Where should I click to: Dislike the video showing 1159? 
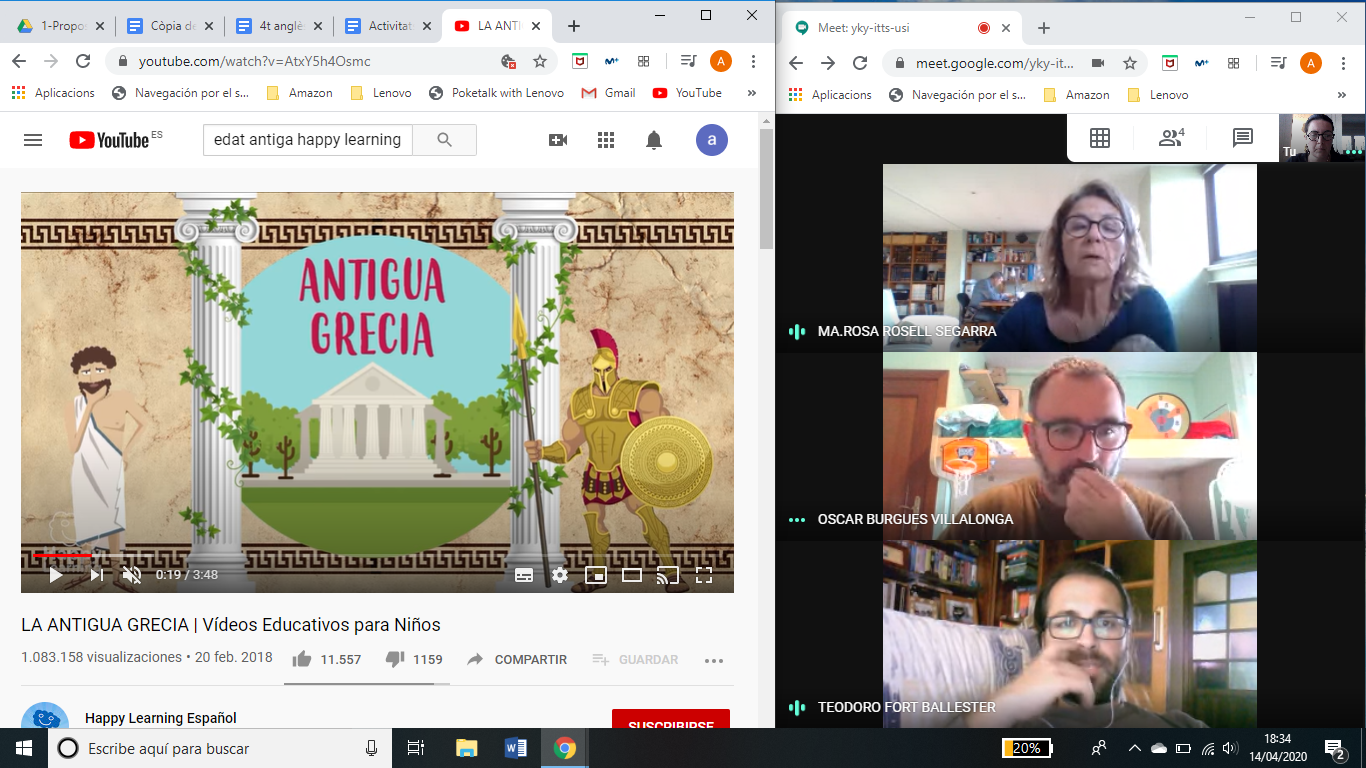[414, 659]
